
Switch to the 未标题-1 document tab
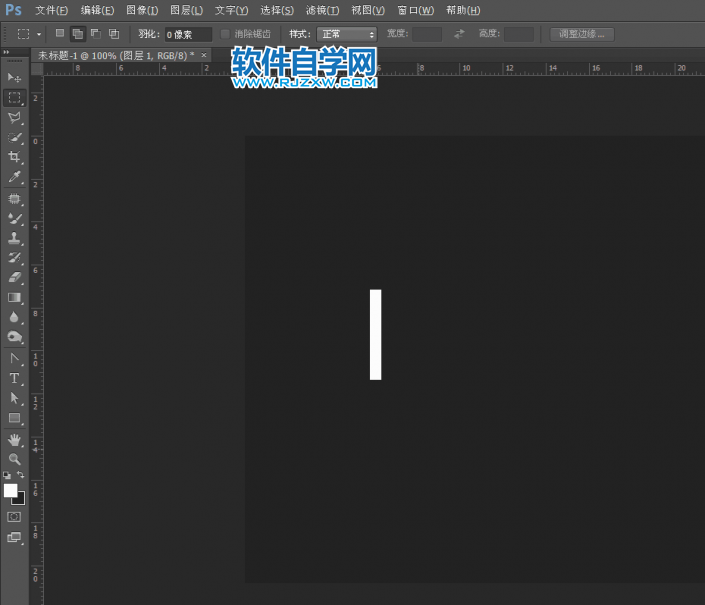pos(116,55)
